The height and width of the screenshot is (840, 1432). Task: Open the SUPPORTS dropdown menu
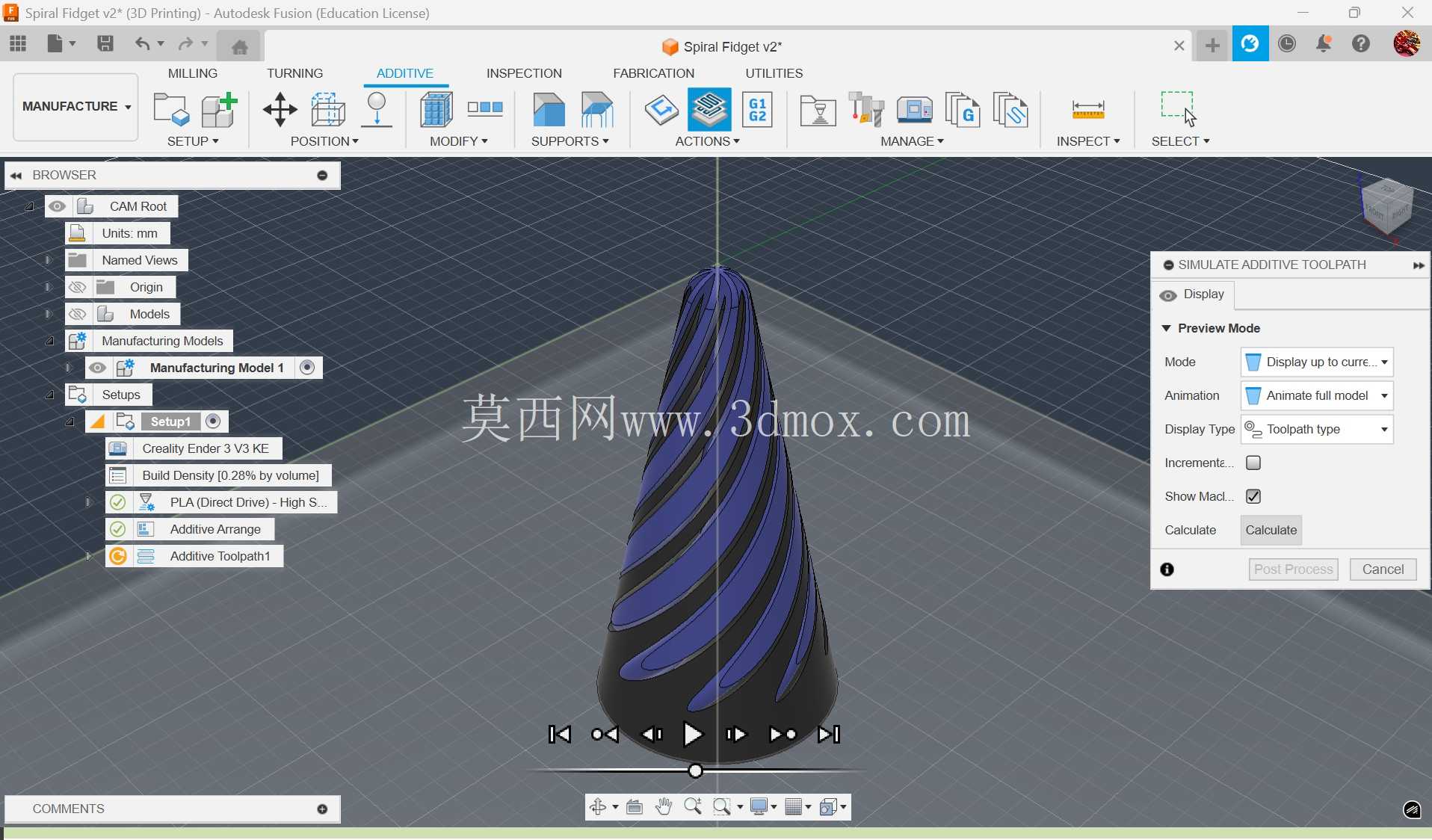tap(570, 141)
